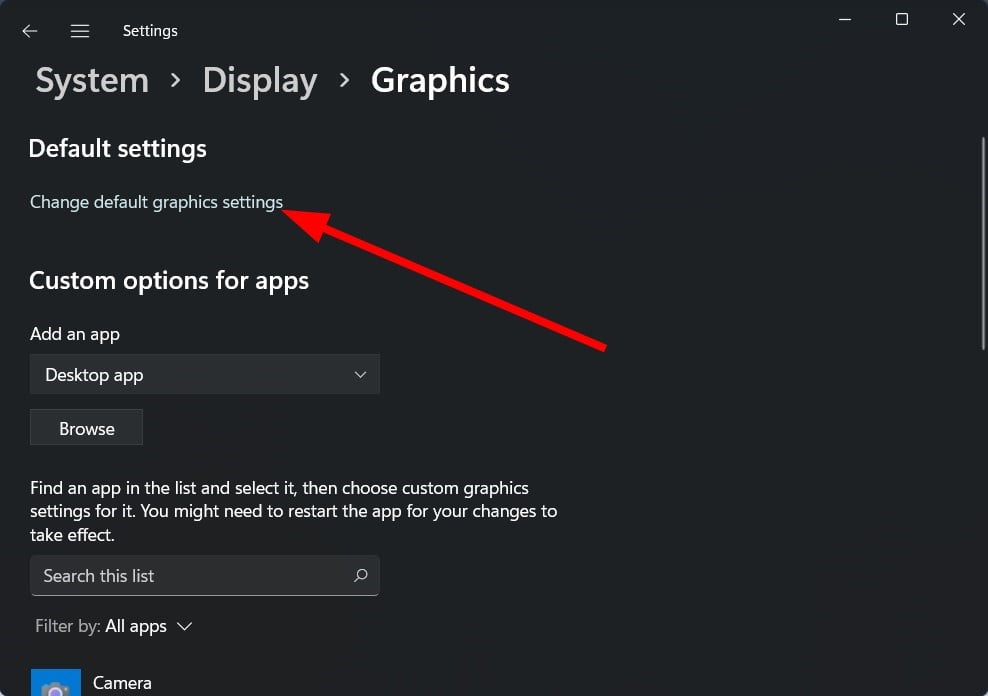
Task: Minimize the Settings window
Action: point(845,20)
